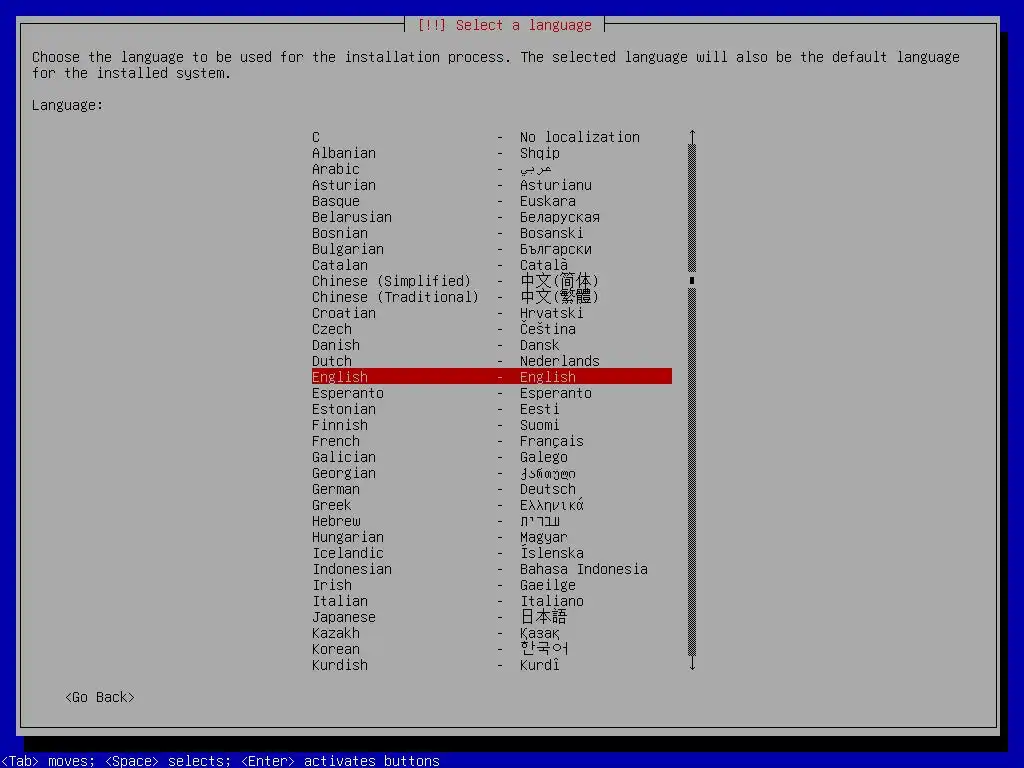Select the Arabic language row
The width and height of the screenshot is (1024, 768).
(492, 169)
